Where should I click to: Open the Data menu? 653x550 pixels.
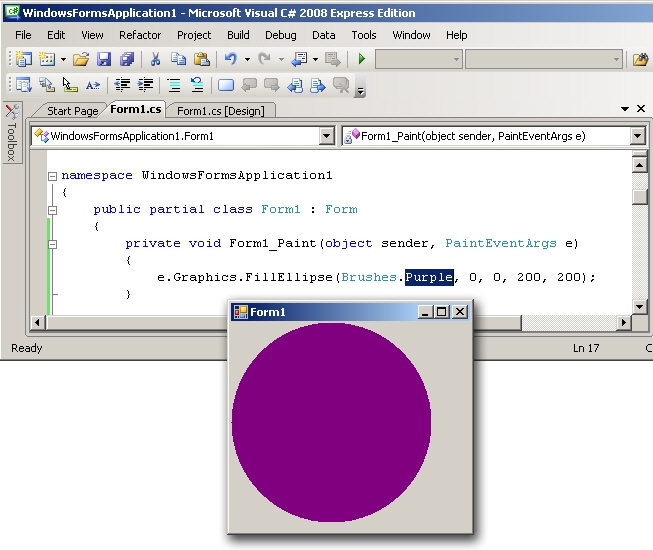(324, 35)
